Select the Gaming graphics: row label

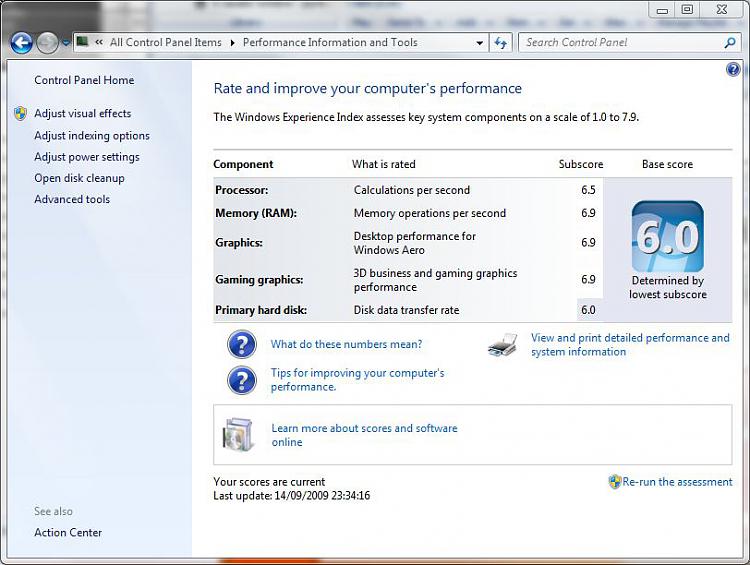pyautogui.click(x=259, y=279)
